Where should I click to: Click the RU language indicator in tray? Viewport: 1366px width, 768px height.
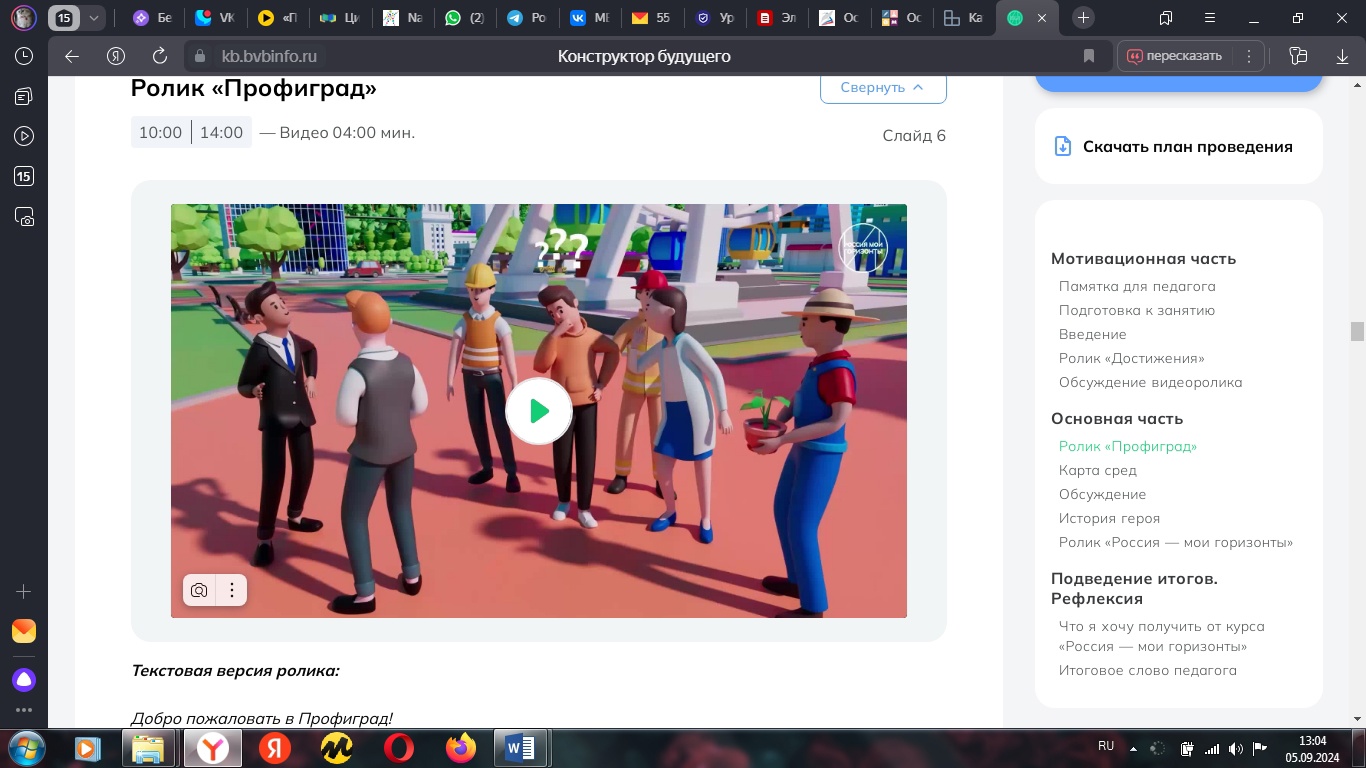pos(1106,746)
